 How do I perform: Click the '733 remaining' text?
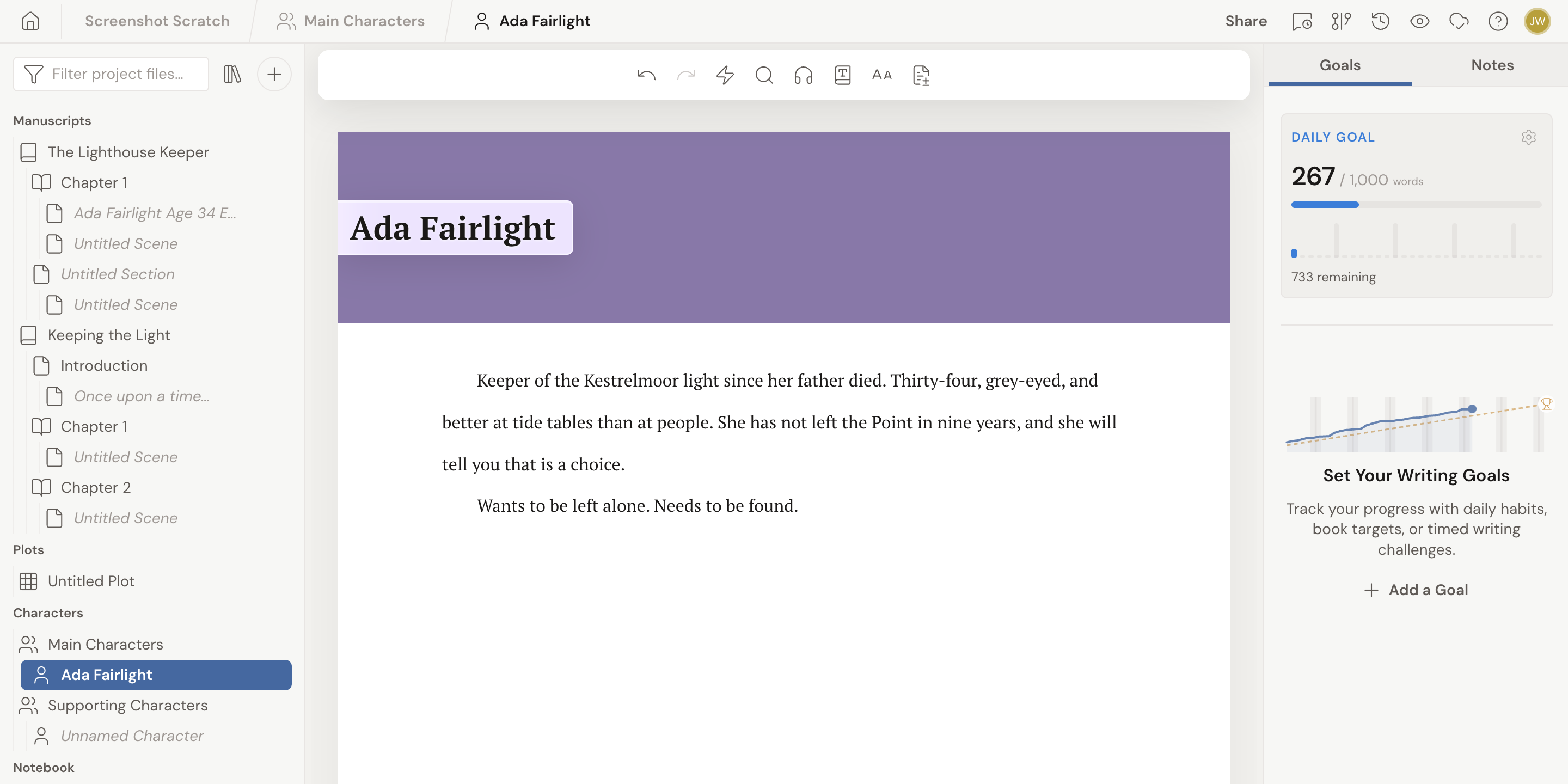click(x=1333, y=278)
